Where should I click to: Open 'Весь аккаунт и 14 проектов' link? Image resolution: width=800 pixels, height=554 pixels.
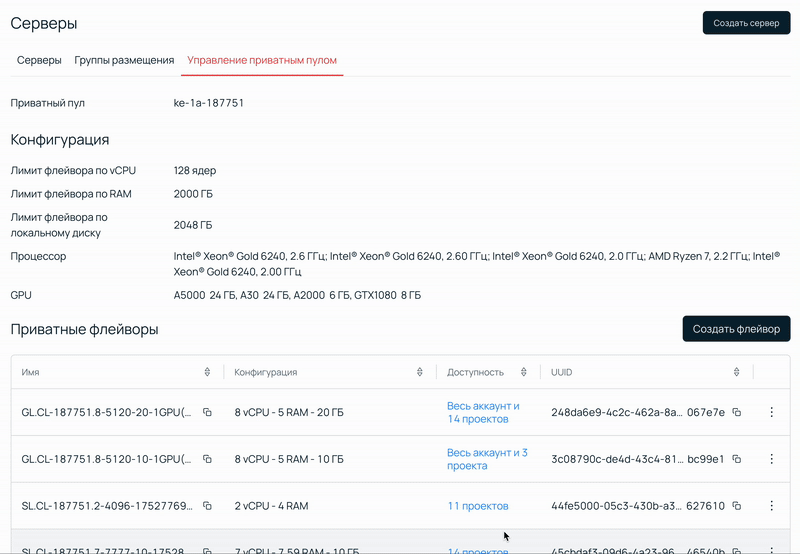click(483, 412)
